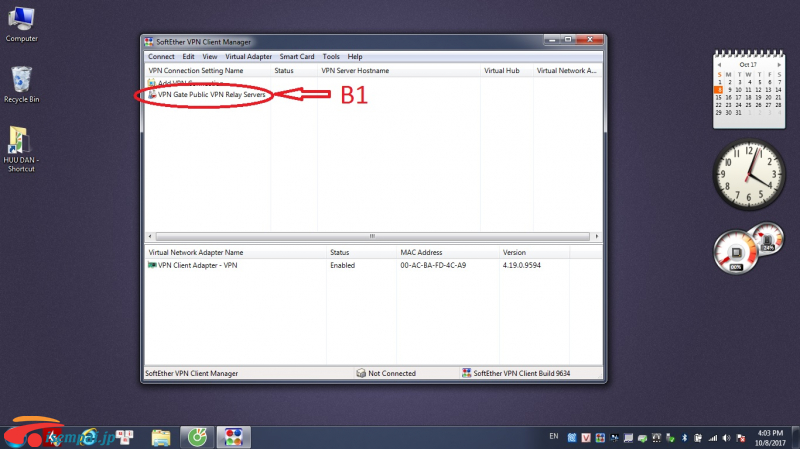Open the Edit menu
This screenshot has height=449, width=800.
point(188,57)
